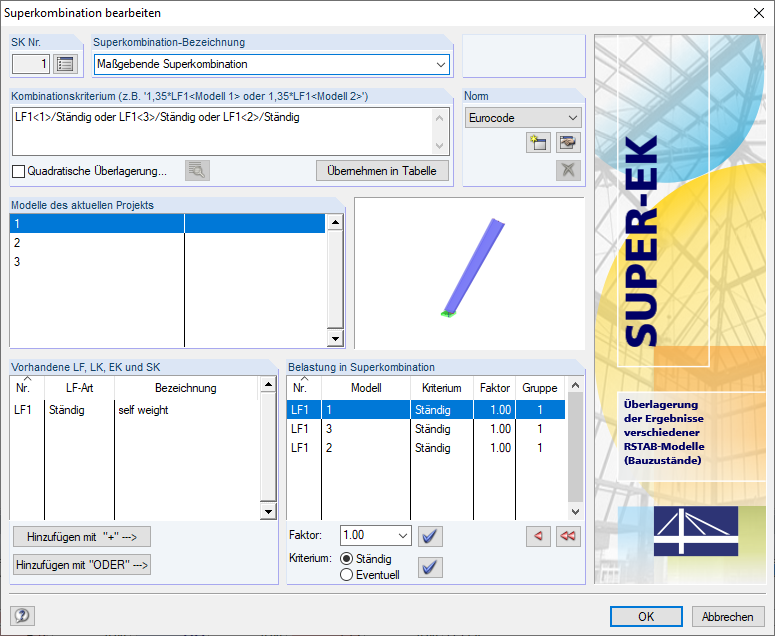This screenshot has height=636, width=775.
Task: Select the Eventuell criterion radio button
Action: [346, 575]
